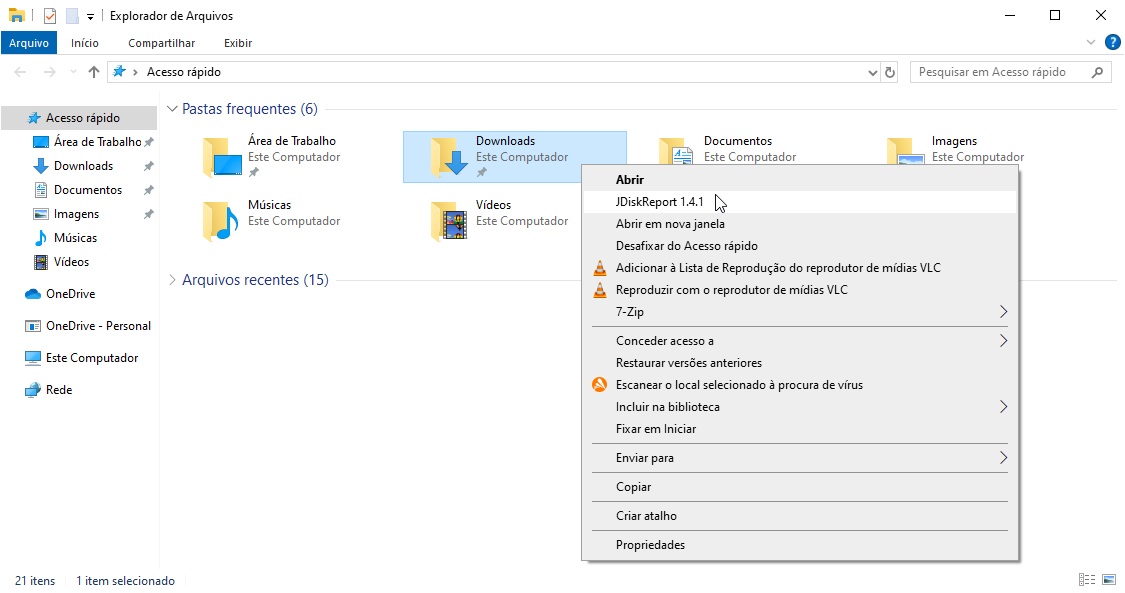Image resolution: width=1125 pixels, height=593 pixels.
Task: Click the Músicas folder icon
Action: [221, 221]
